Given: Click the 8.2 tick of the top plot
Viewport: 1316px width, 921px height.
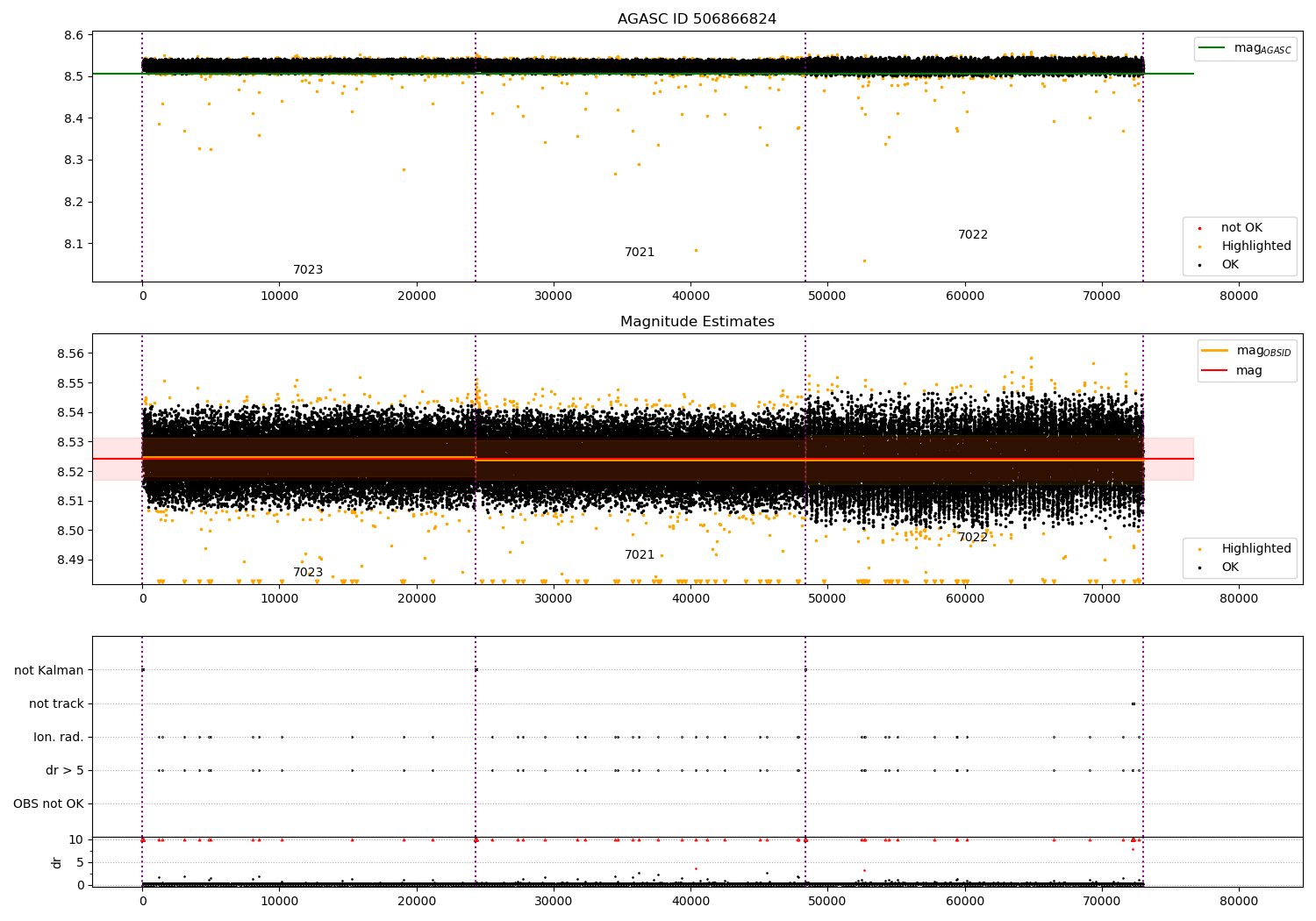Looking at the screenshot, I should click(74, 202).
